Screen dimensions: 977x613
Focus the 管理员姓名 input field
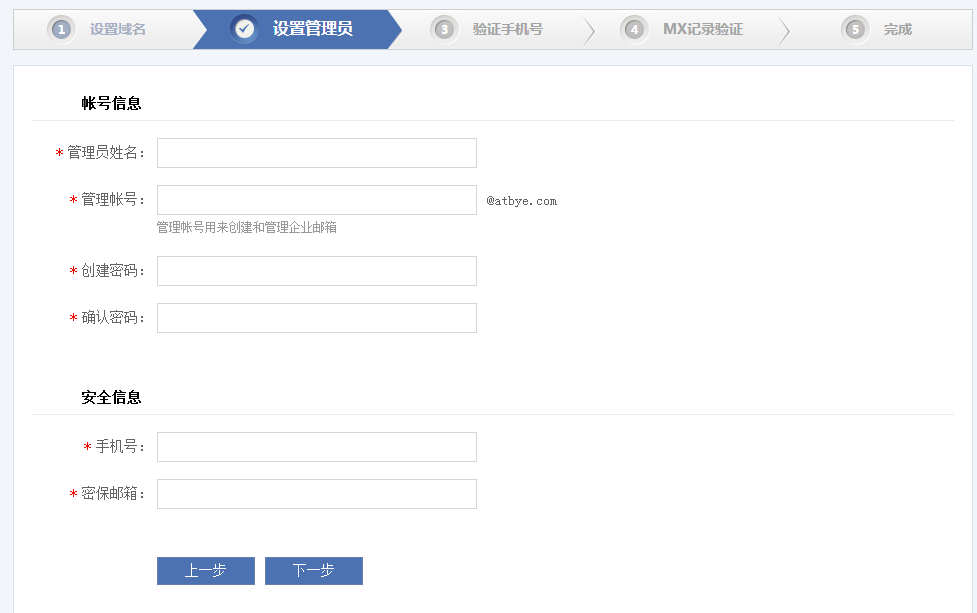(316, 153)
